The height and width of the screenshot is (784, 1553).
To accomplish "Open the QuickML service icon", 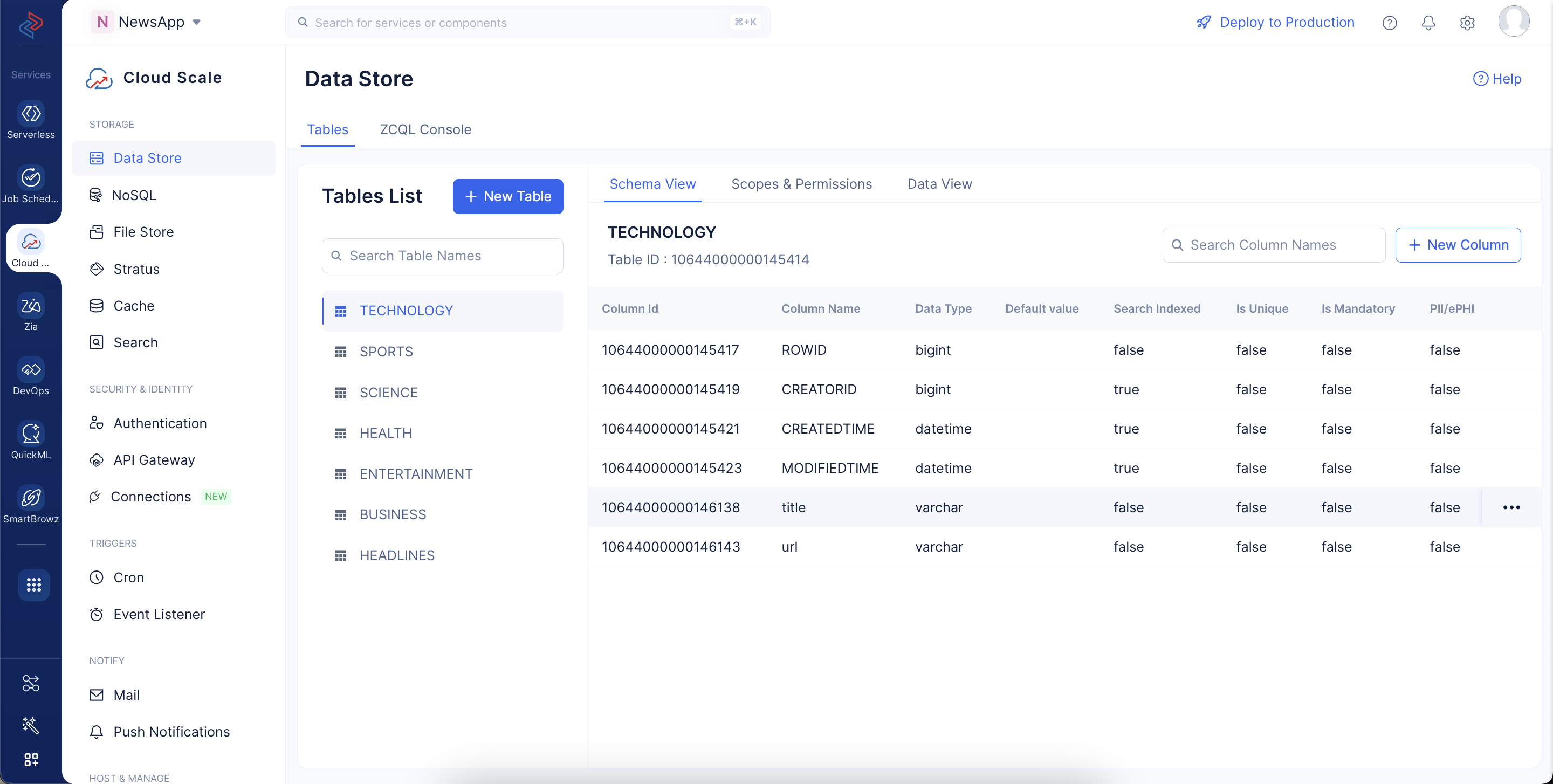I will [x=31, y=434].
